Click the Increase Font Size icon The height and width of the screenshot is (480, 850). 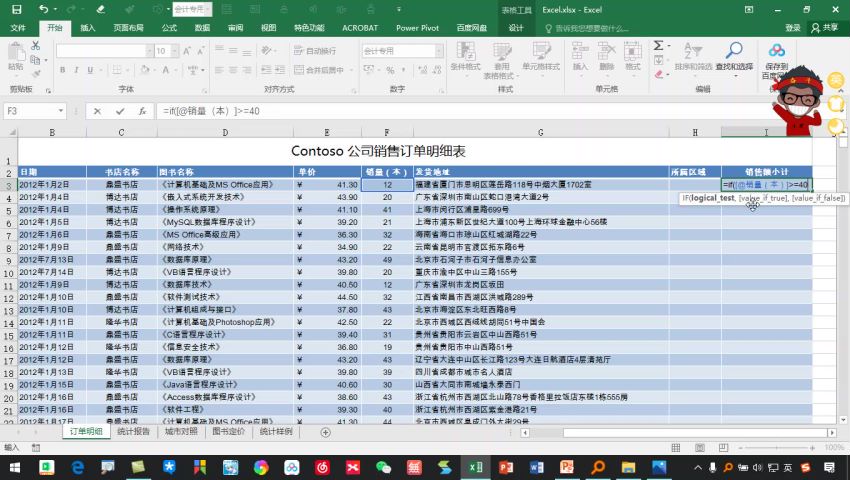coord(187,51)
